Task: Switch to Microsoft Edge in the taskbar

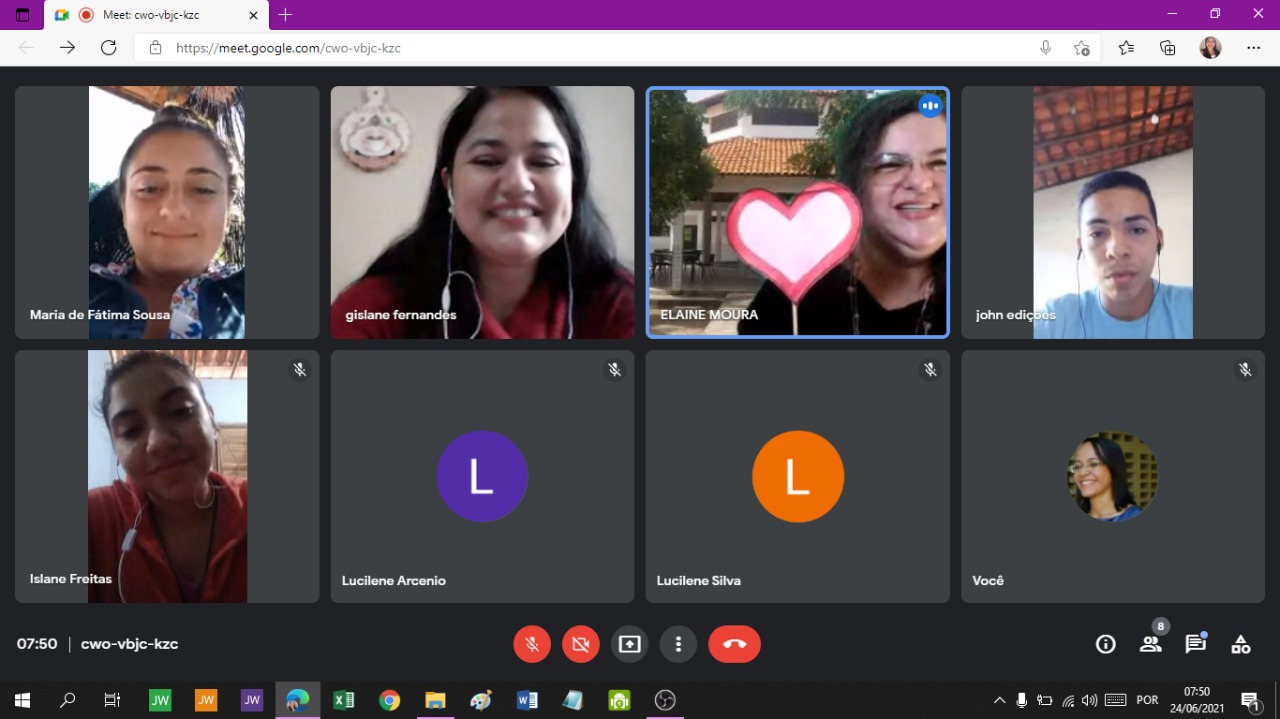Action: point(298,700)
